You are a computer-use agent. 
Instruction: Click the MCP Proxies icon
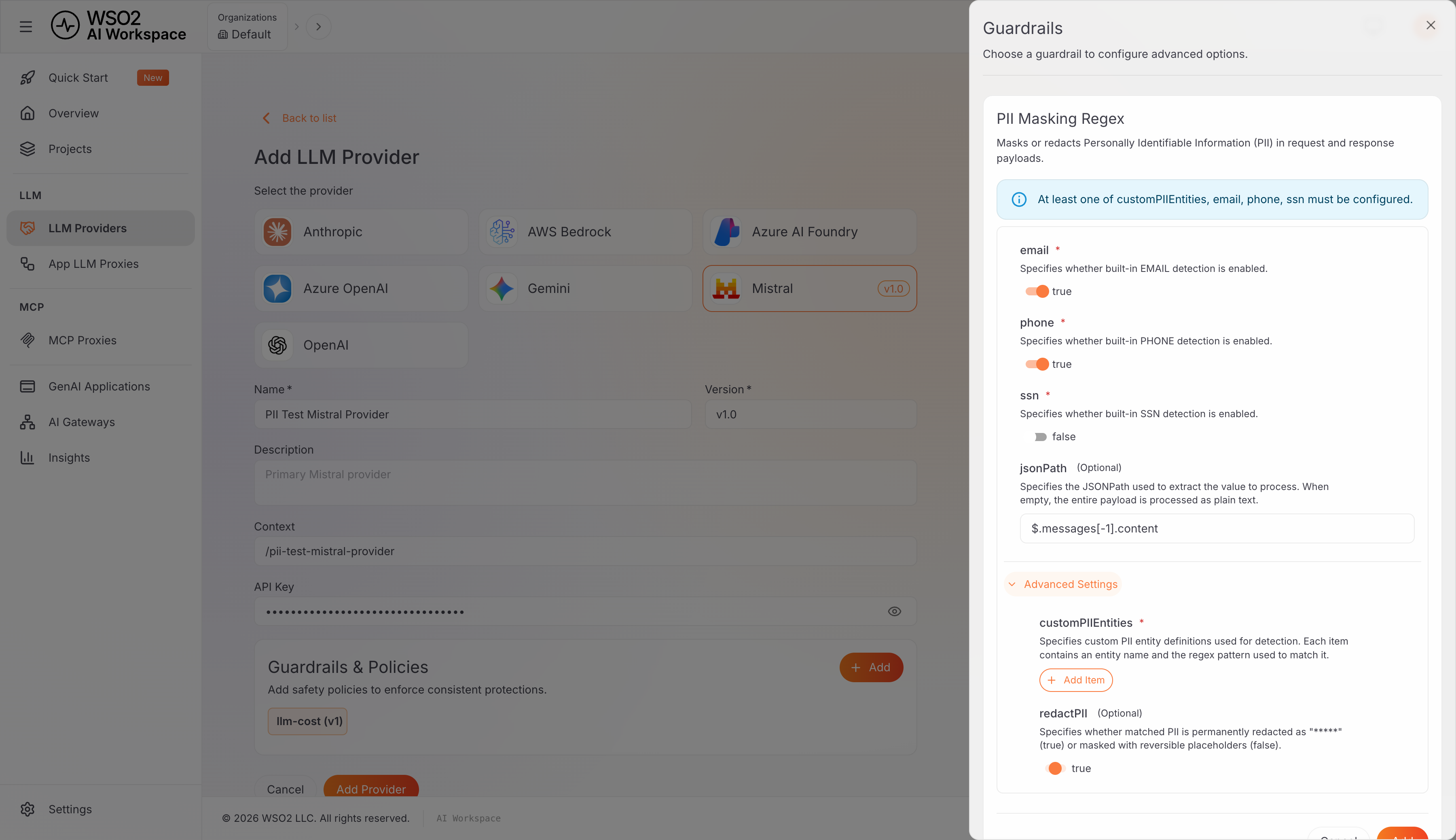pyautogui.click(x=27, y=340)
